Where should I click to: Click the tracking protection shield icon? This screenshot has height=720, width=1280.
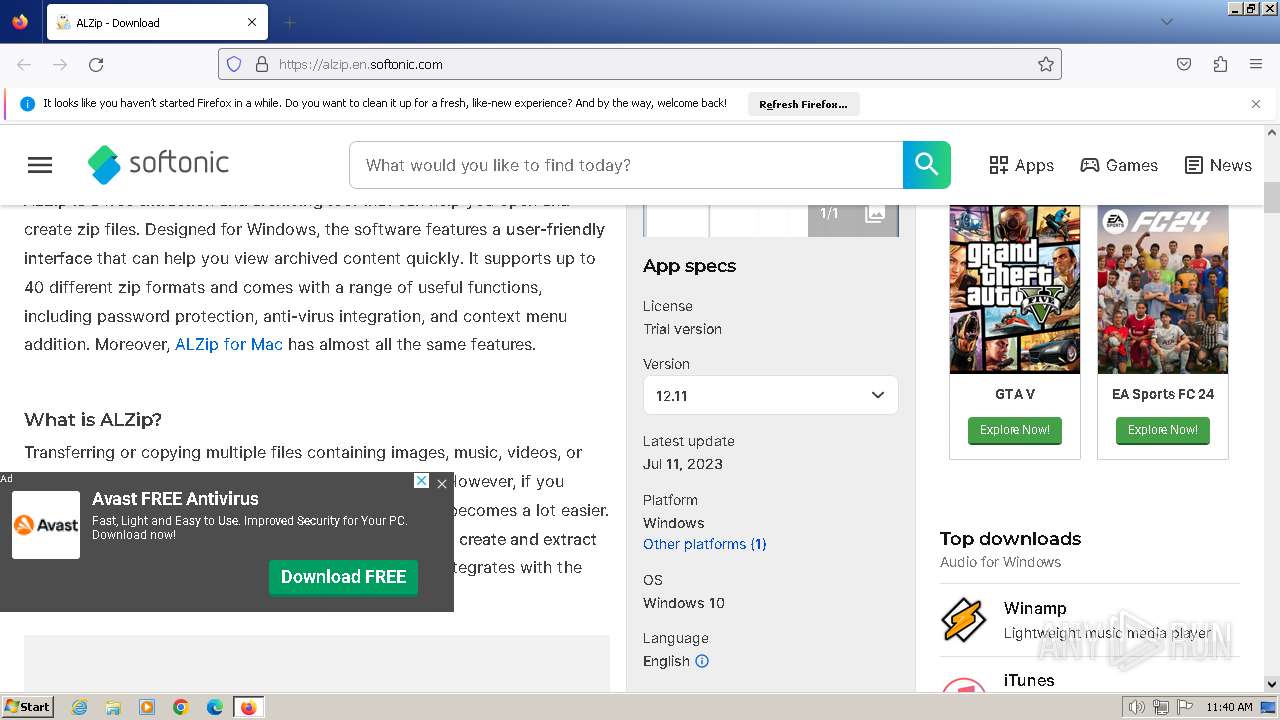point(234,64)
